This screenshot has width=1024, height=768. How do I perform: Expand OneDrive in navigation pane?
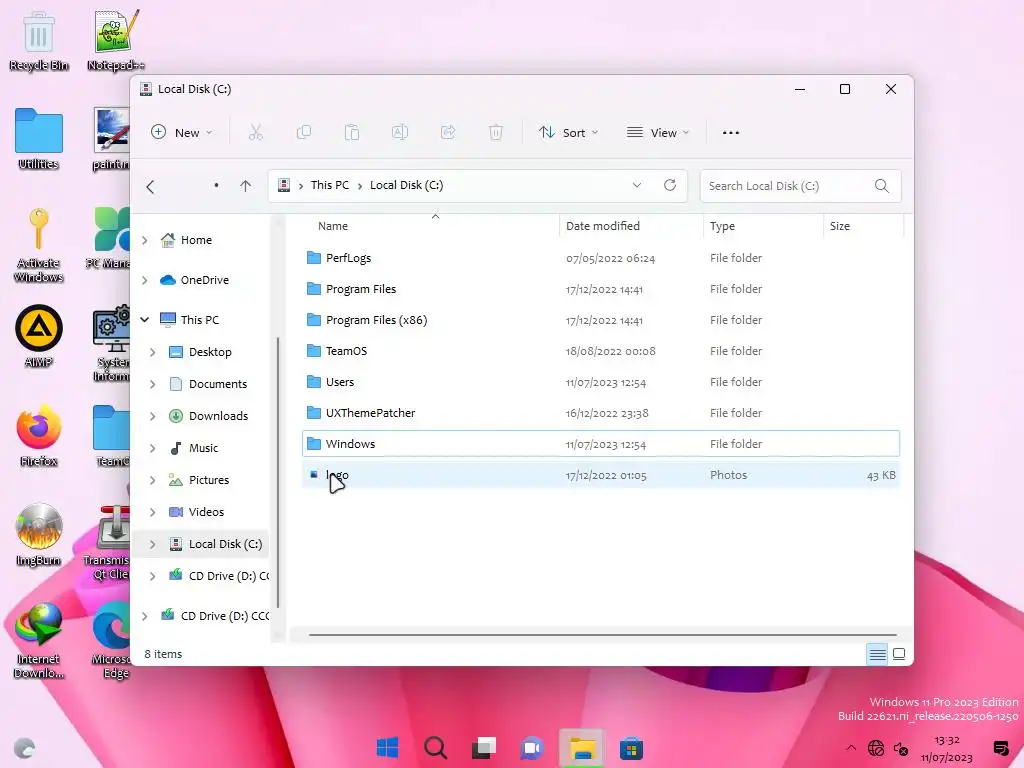[x=144, y=280]
